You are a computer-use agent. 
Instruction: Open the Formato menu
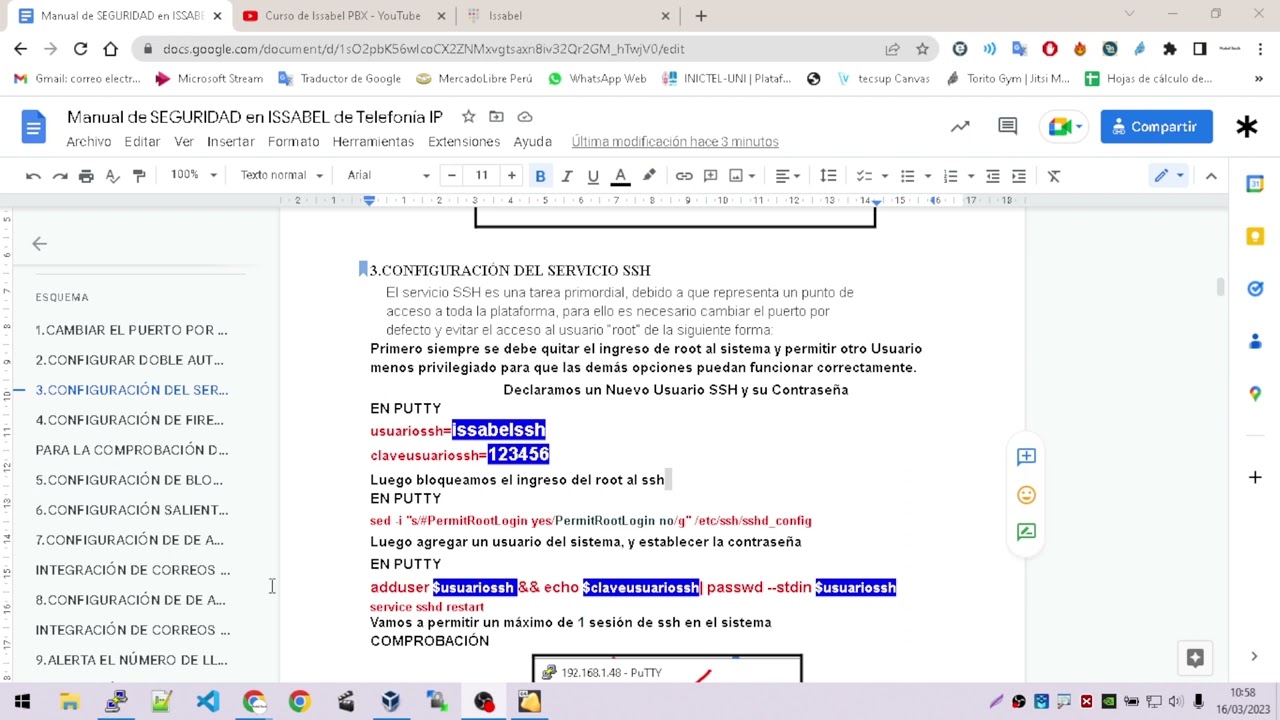(293, 142)
